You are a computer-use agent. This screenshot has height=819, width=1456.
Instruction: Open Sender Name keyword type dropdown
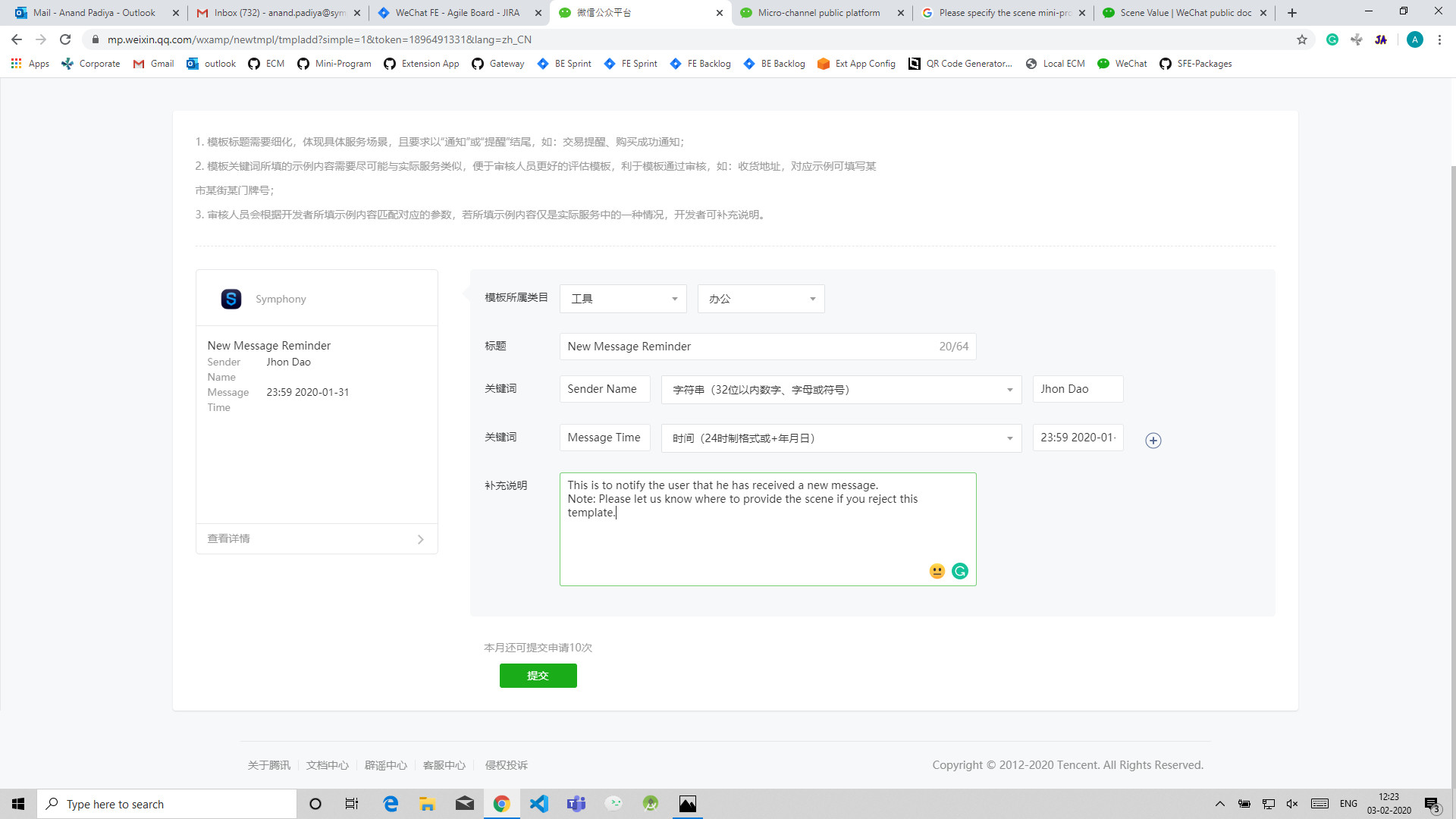[841, 390]
